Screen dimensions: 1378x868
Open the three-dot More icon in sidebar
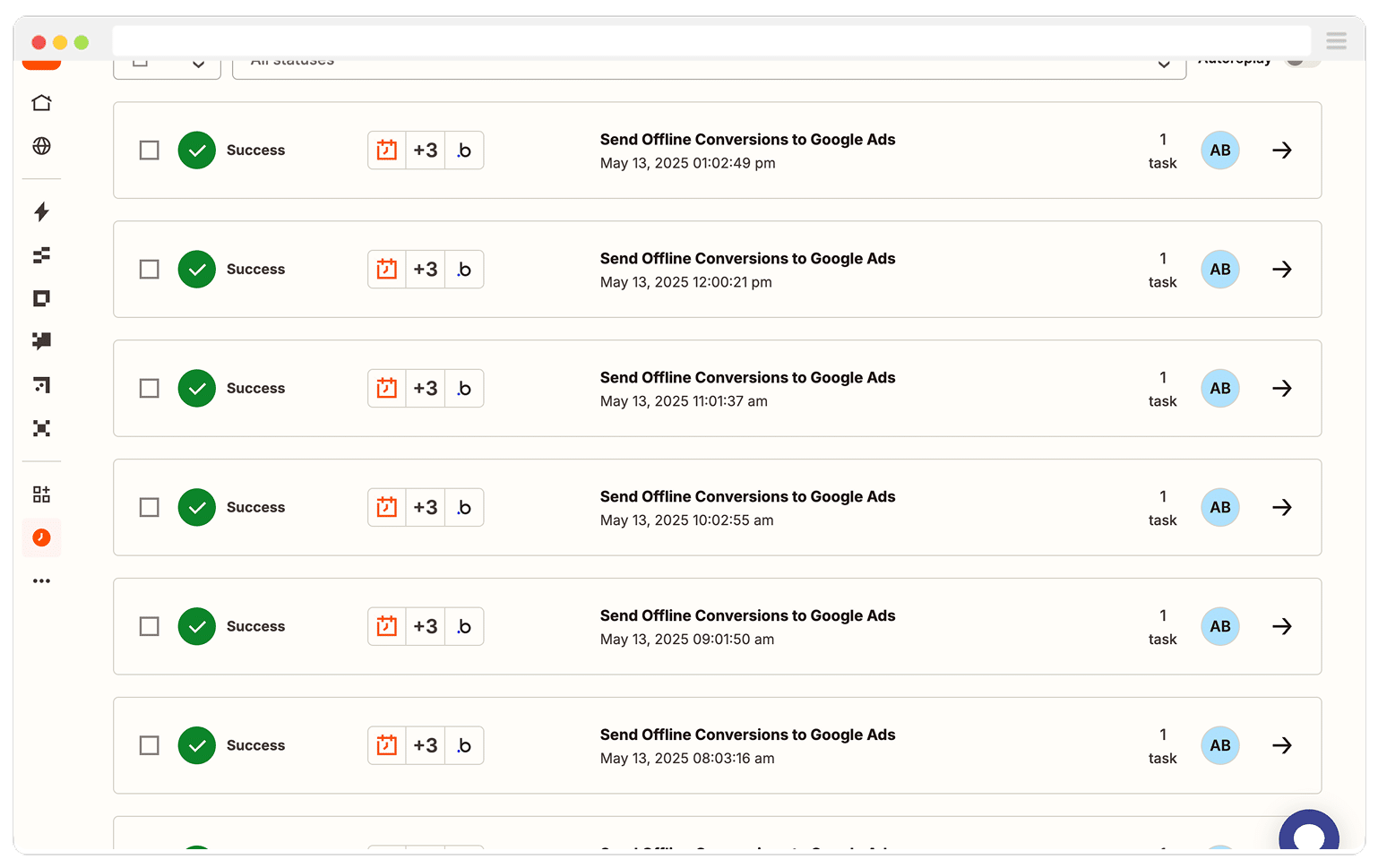click(41, 580)
